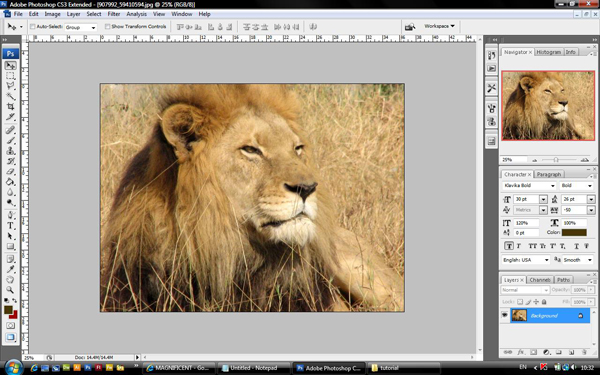Open the Workspace dropdown
The width and height of the screenshot is (600, 375).
[439, 26]
